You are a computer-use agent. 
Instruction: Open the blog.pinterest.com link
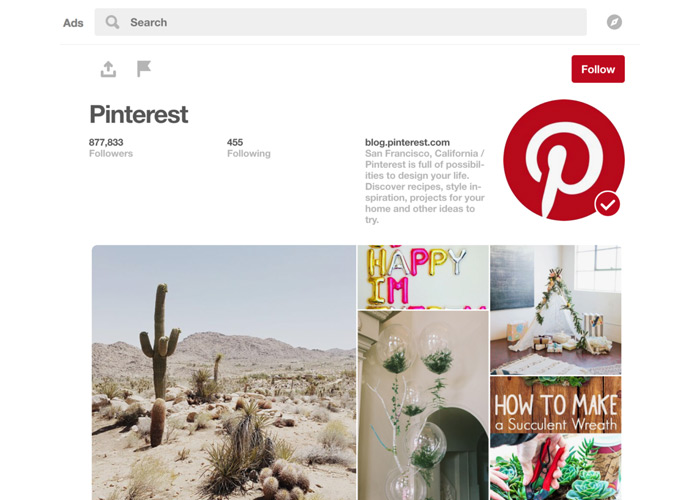(x=407, y=142)
